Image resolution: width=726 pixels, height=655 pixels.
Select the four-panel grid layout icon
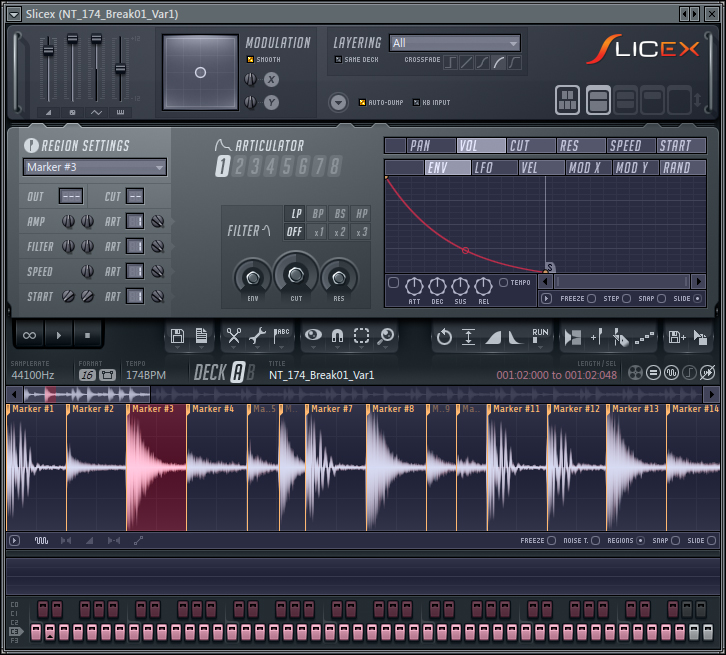point(567,100)
